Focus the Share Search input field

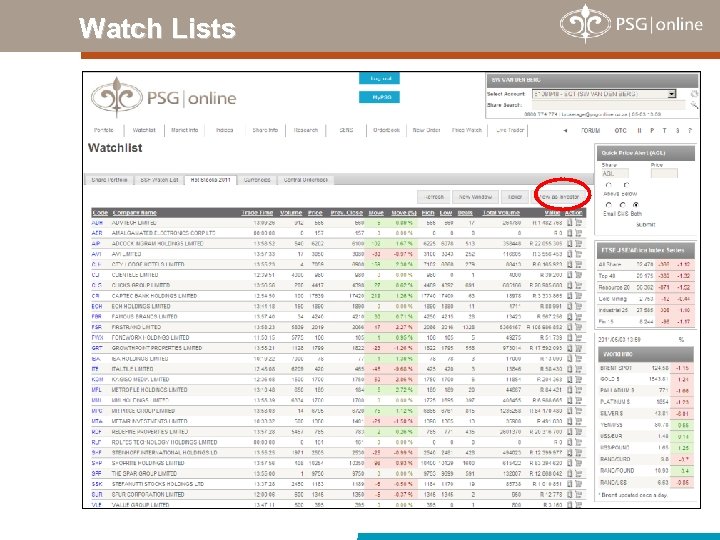point(608,105)
